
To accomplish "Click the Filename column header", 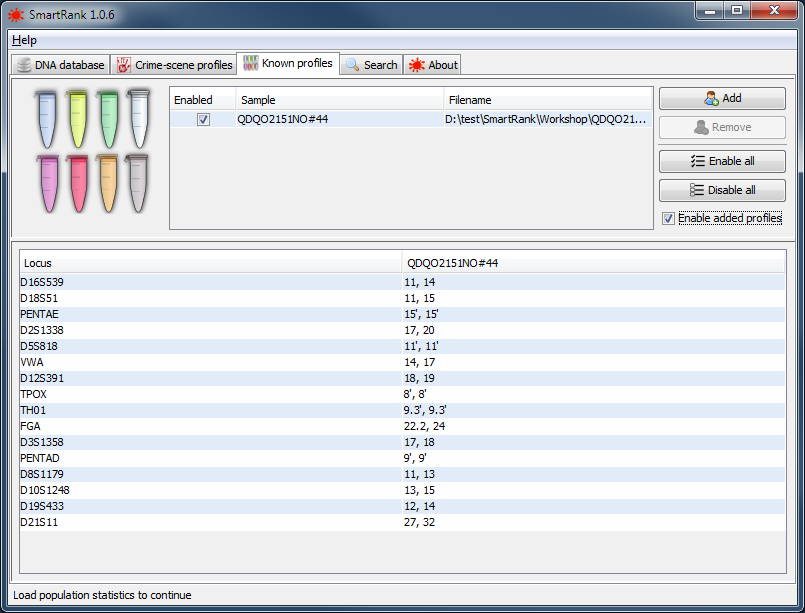I will click(x=547, y=100).
